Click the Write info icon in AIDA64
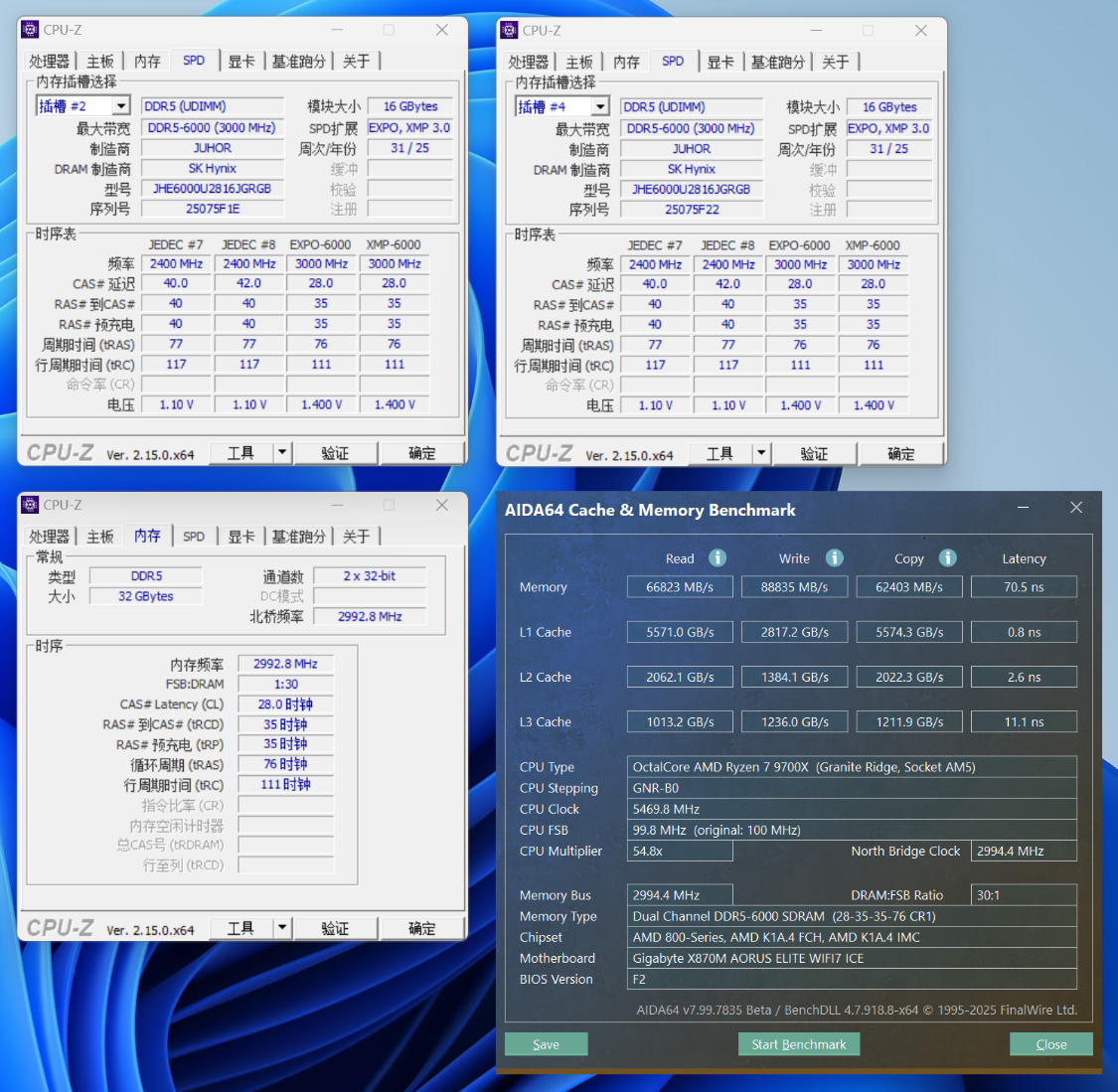 click(834, 558)
